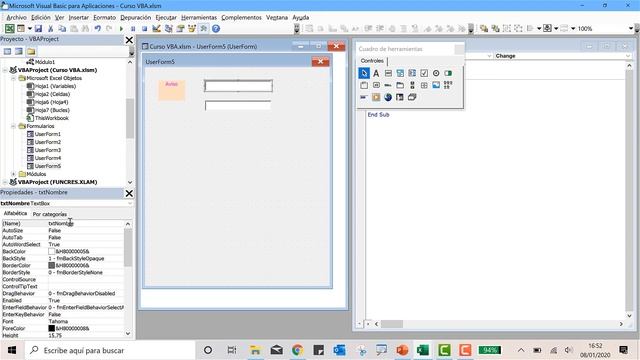
Task: Click the Copy icon in the toolbar
Action: (62, 29)
